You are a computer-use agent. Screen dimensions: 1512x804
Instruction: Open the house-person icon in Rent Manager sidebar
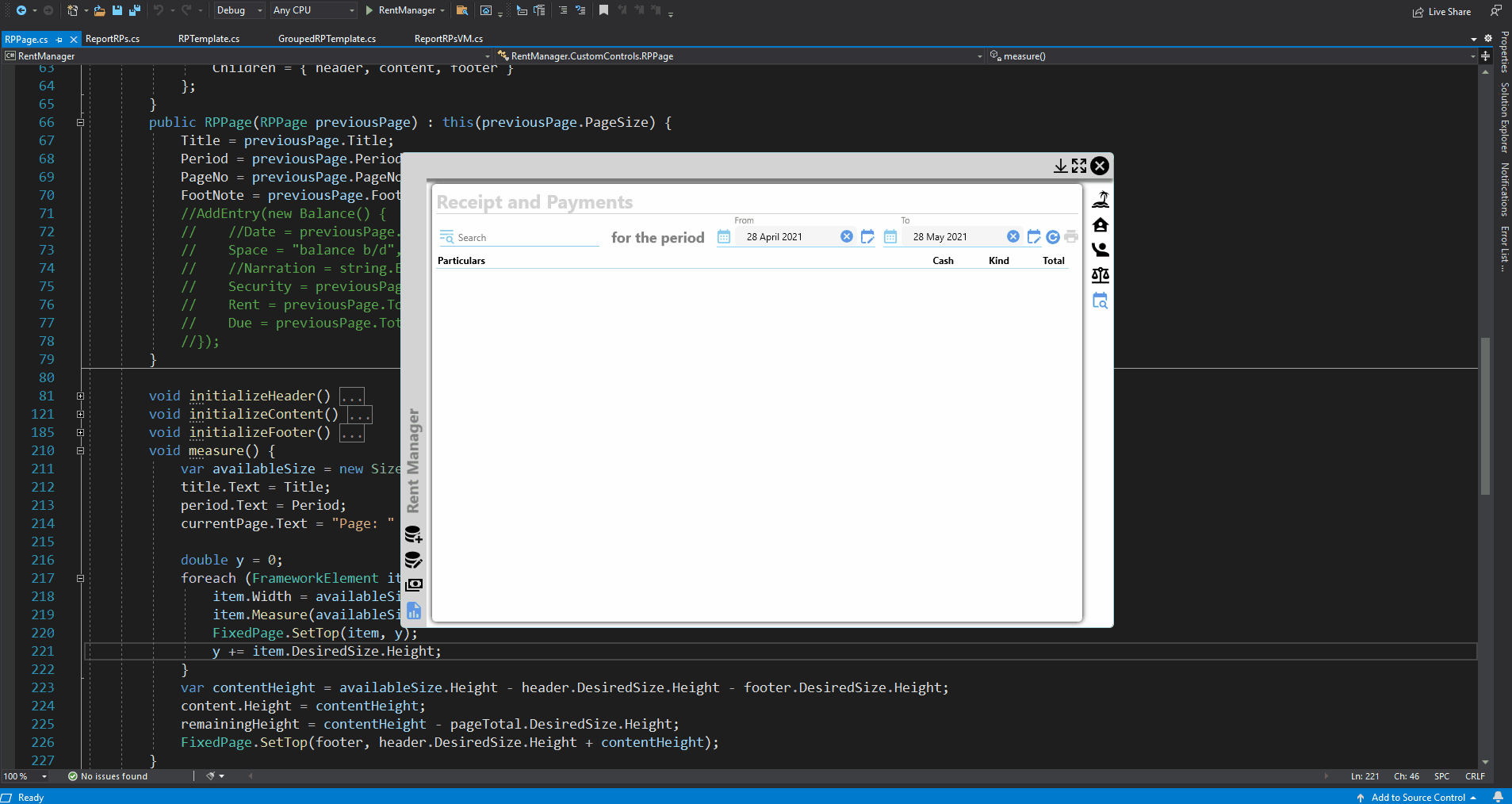(x=1101, y=224)
